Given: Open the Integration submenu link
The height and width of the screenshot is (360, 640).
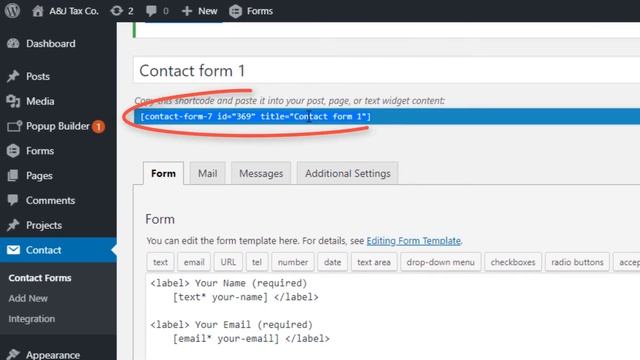Looking at the screenshot, I should click(x=31, y=319).
